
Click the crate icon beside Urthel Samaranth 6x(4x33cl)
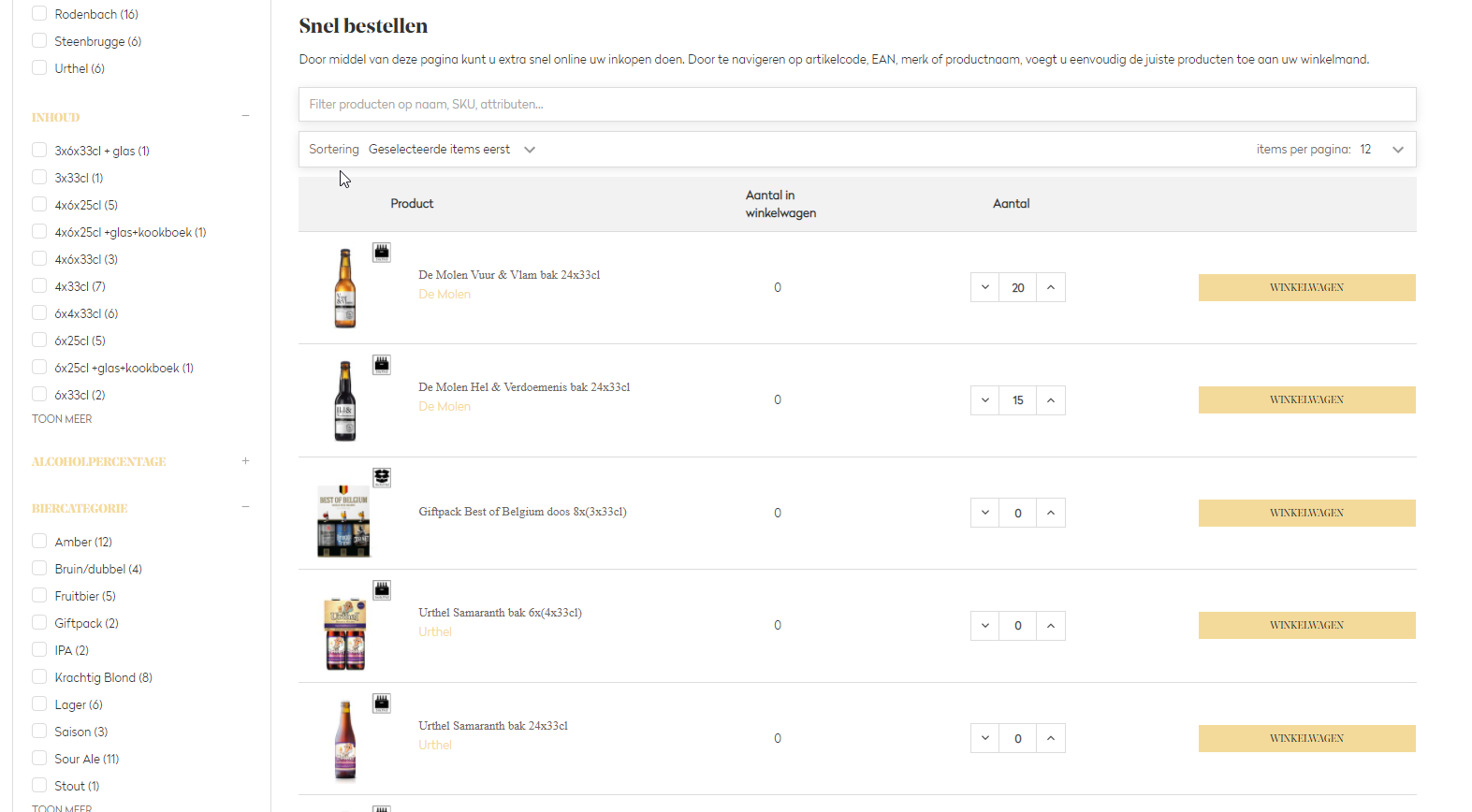pos(382,590)
